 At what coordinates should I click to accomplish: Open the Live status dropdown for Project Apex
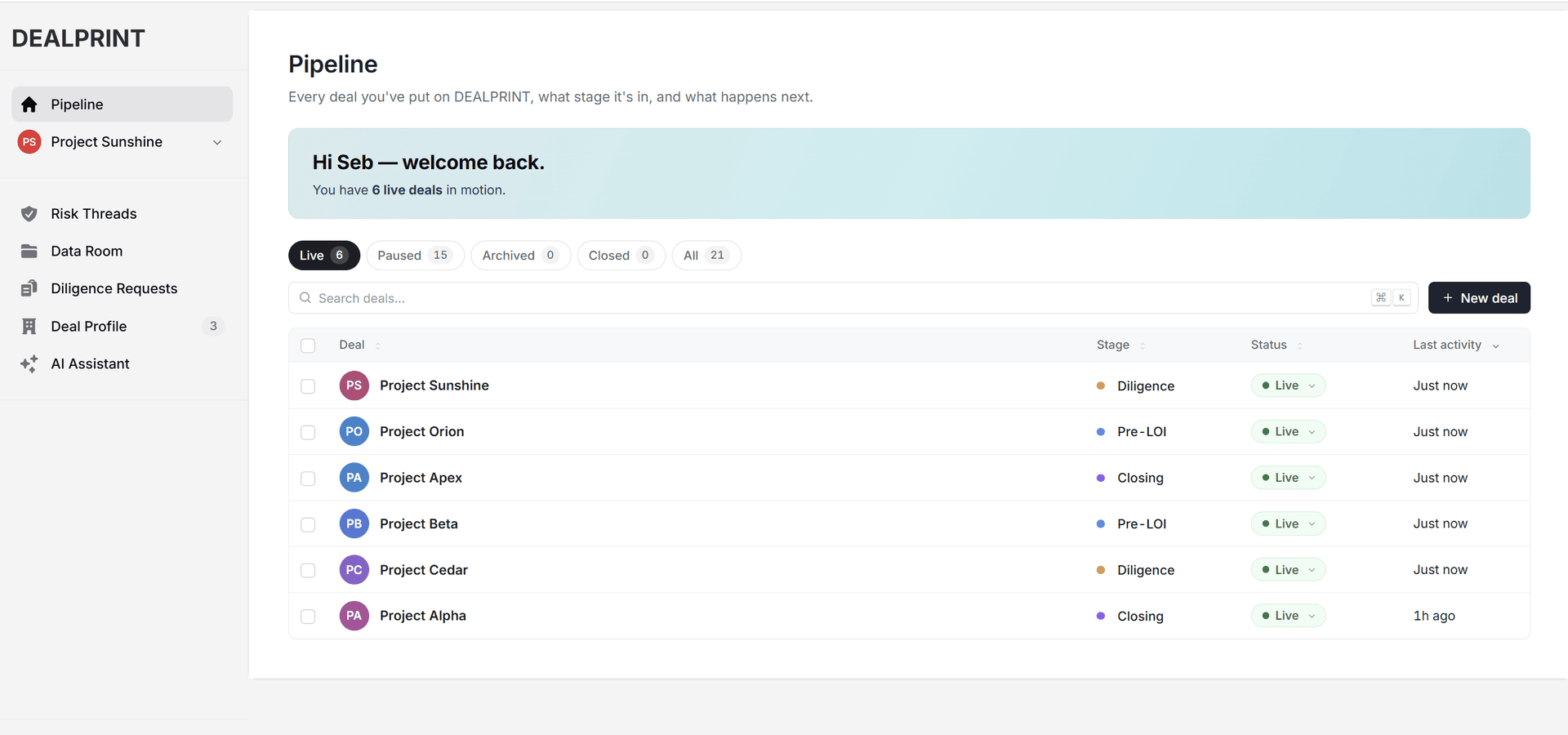pyautogui.click(x=1288, y=478)
